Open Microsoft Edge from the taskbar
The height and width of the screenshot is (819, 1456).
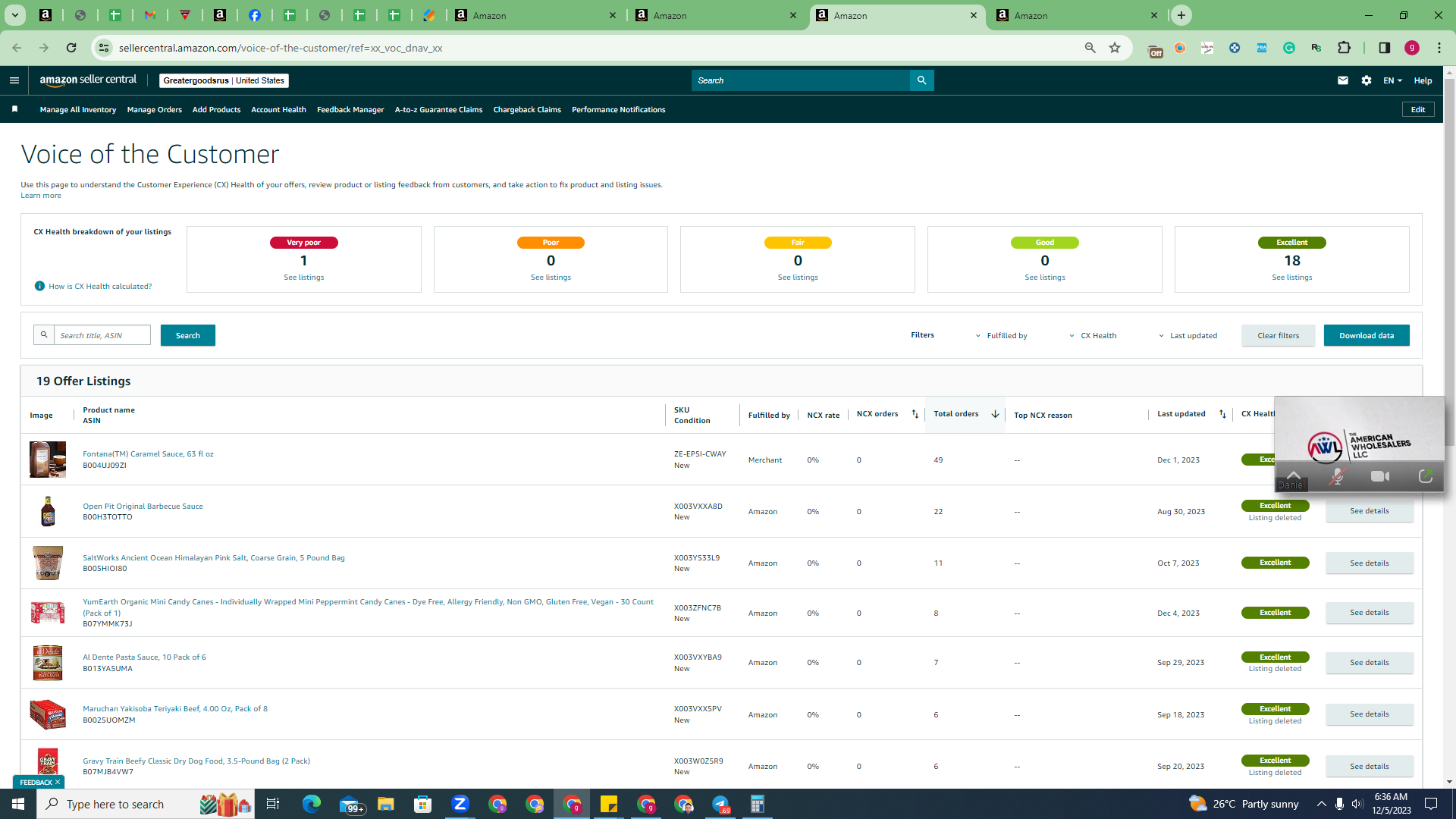(312, 804)
